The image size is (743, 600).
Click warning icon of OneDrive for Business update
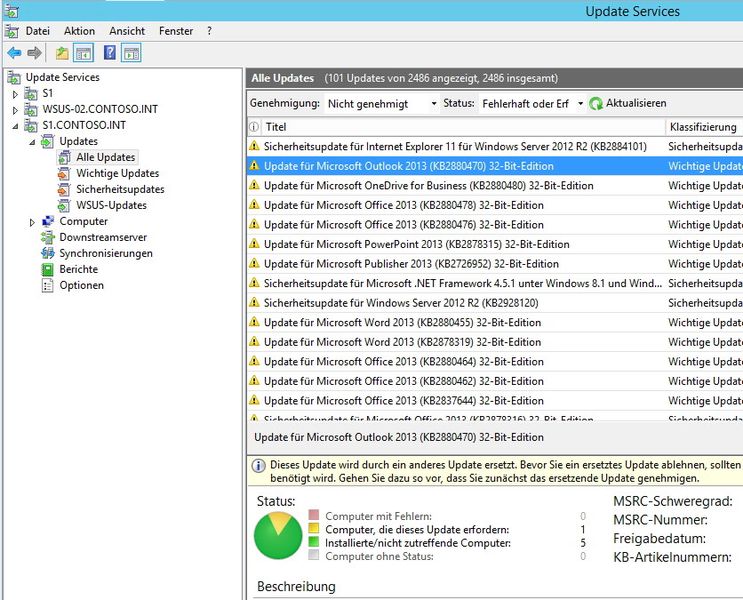coord(254,185)
